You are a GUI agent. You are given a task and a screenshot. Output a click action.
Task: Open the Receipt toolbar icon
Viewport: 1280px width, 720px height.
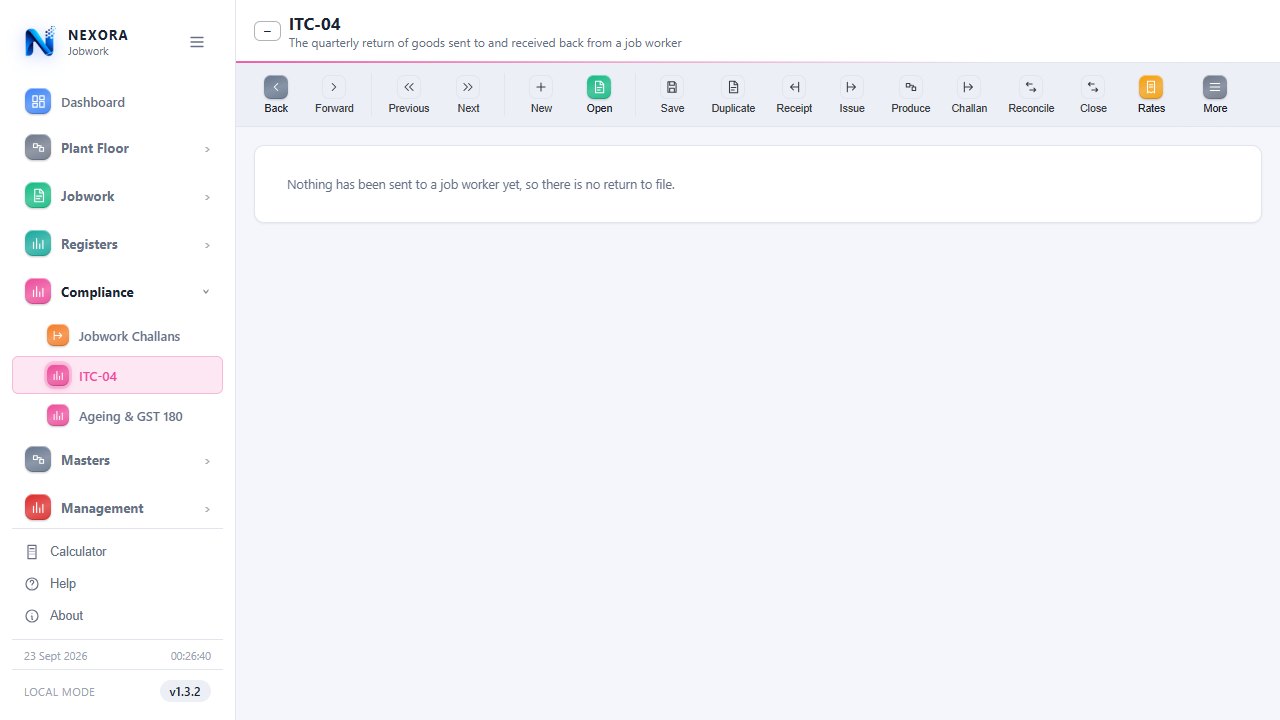(794, 87)
